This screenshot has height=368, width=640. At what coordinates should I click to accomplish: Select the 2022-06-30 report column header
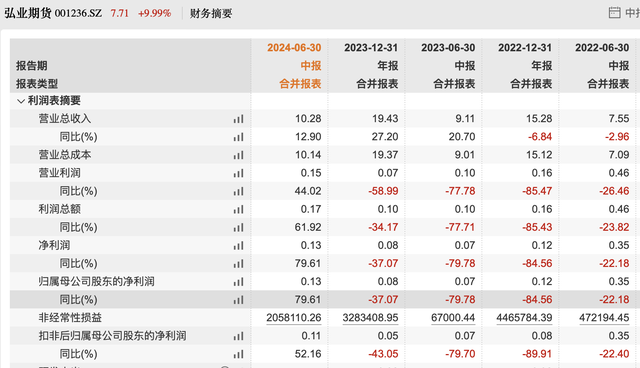tap(602, 48)
